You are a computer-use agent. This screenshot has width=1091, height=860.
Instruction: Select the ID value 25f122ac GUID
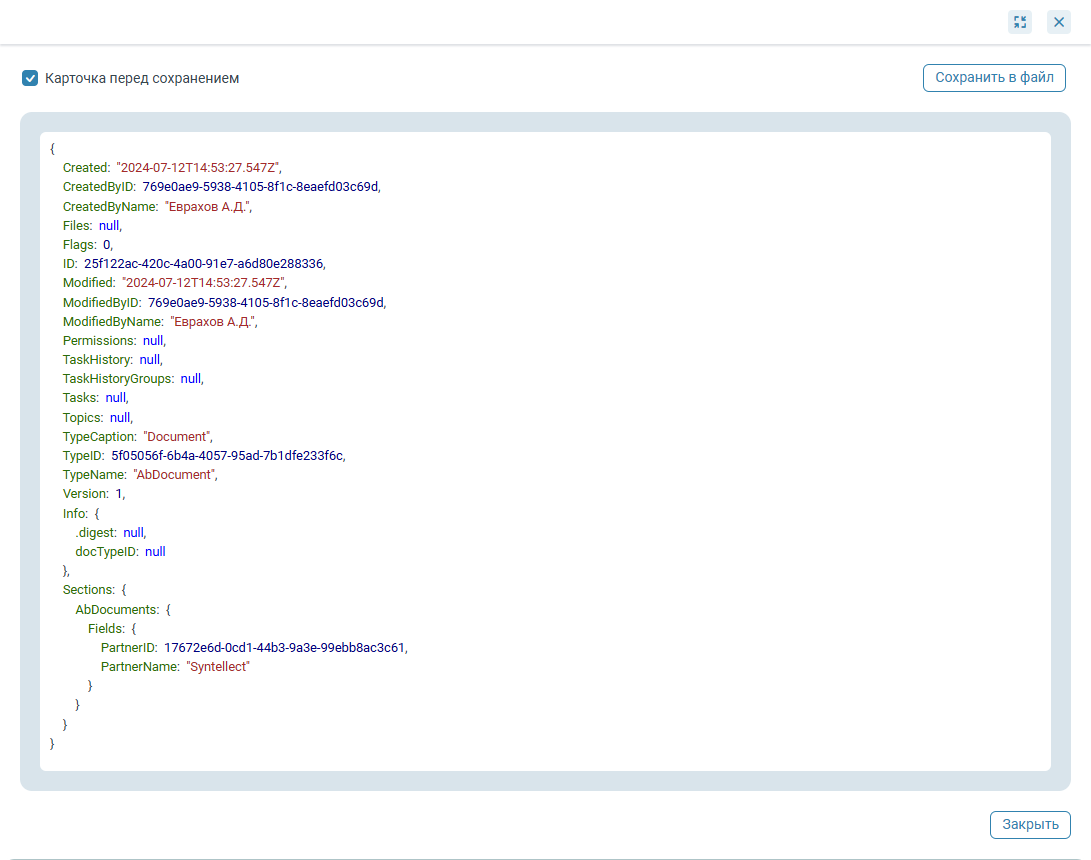[203, 264]
